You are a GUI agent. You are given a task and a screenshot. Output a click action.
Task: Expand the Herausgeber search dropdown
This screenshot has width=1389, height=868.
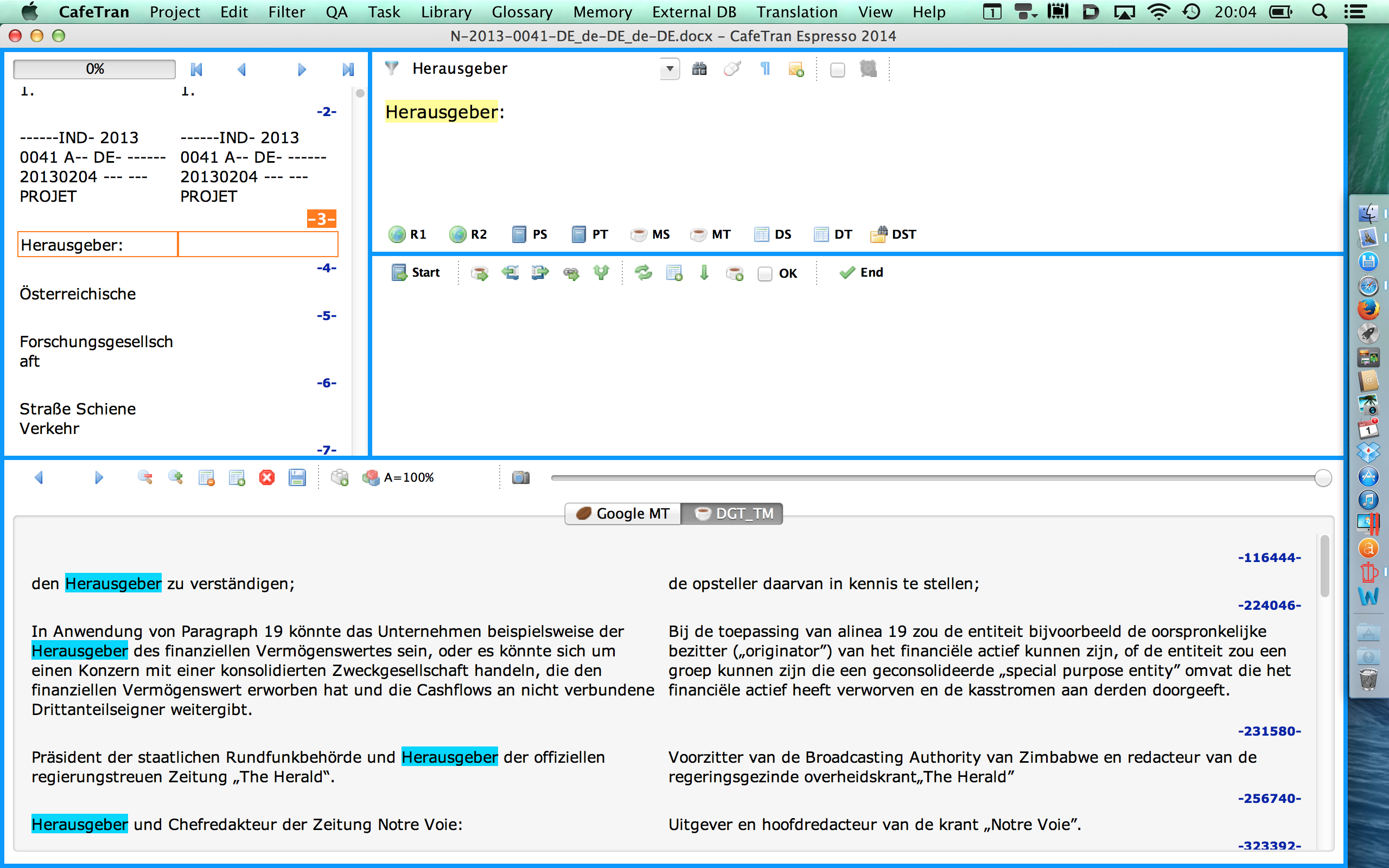(669, 69)
